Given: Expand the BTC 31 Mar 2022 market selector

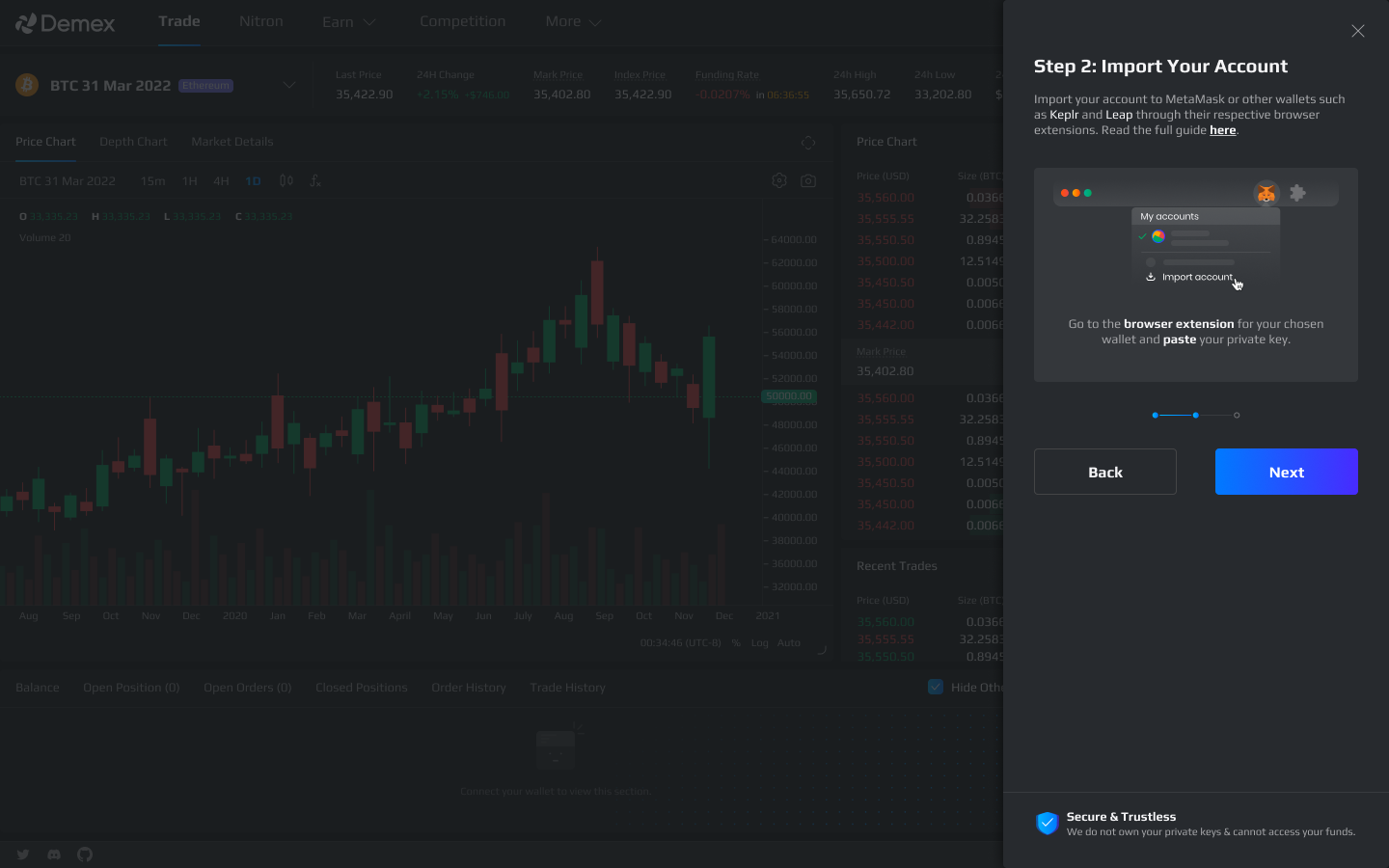Looking at the screenshot, I should point(288,85).
